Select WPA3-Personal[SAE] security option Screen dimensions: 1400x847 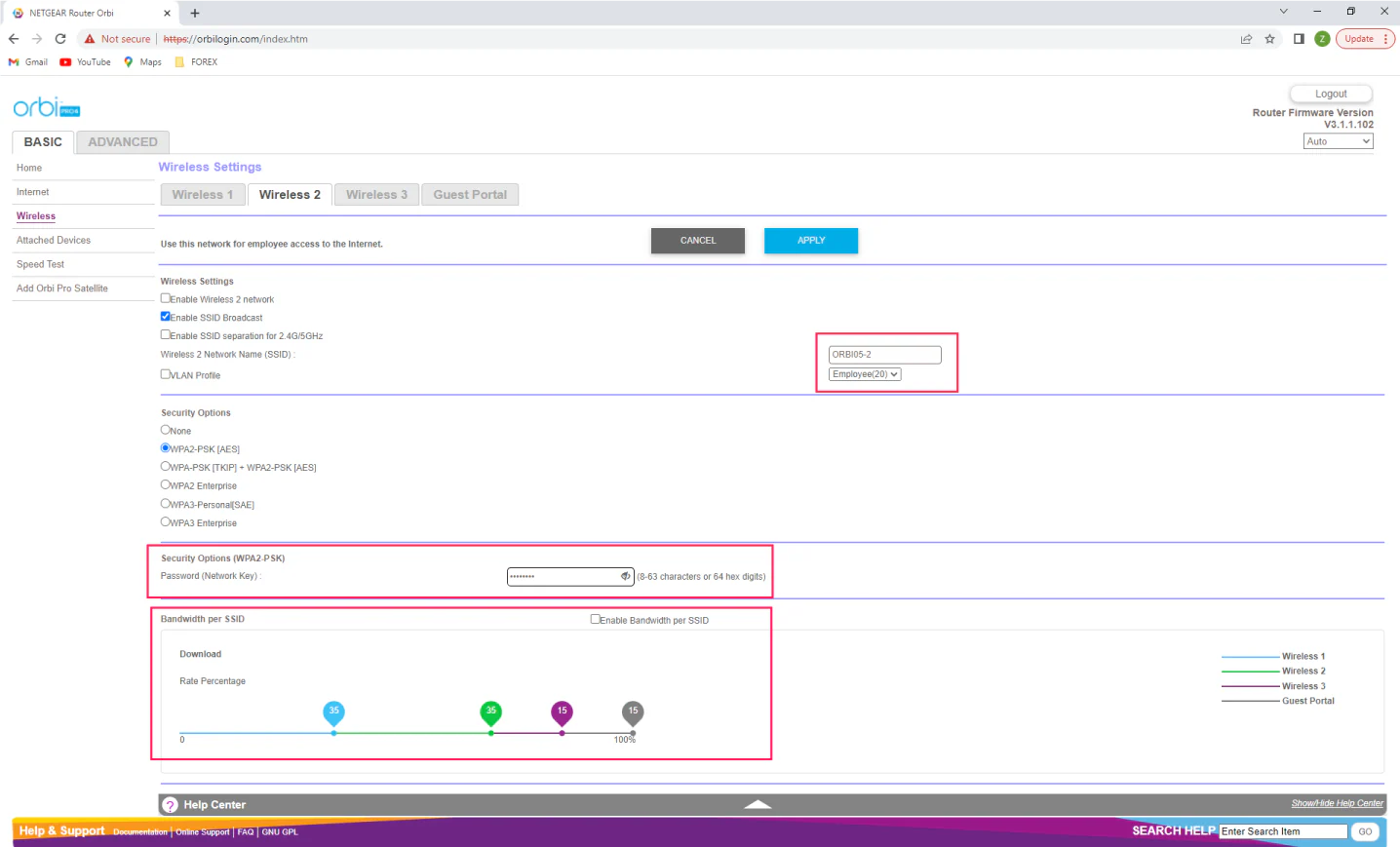(x=166, y=504)
